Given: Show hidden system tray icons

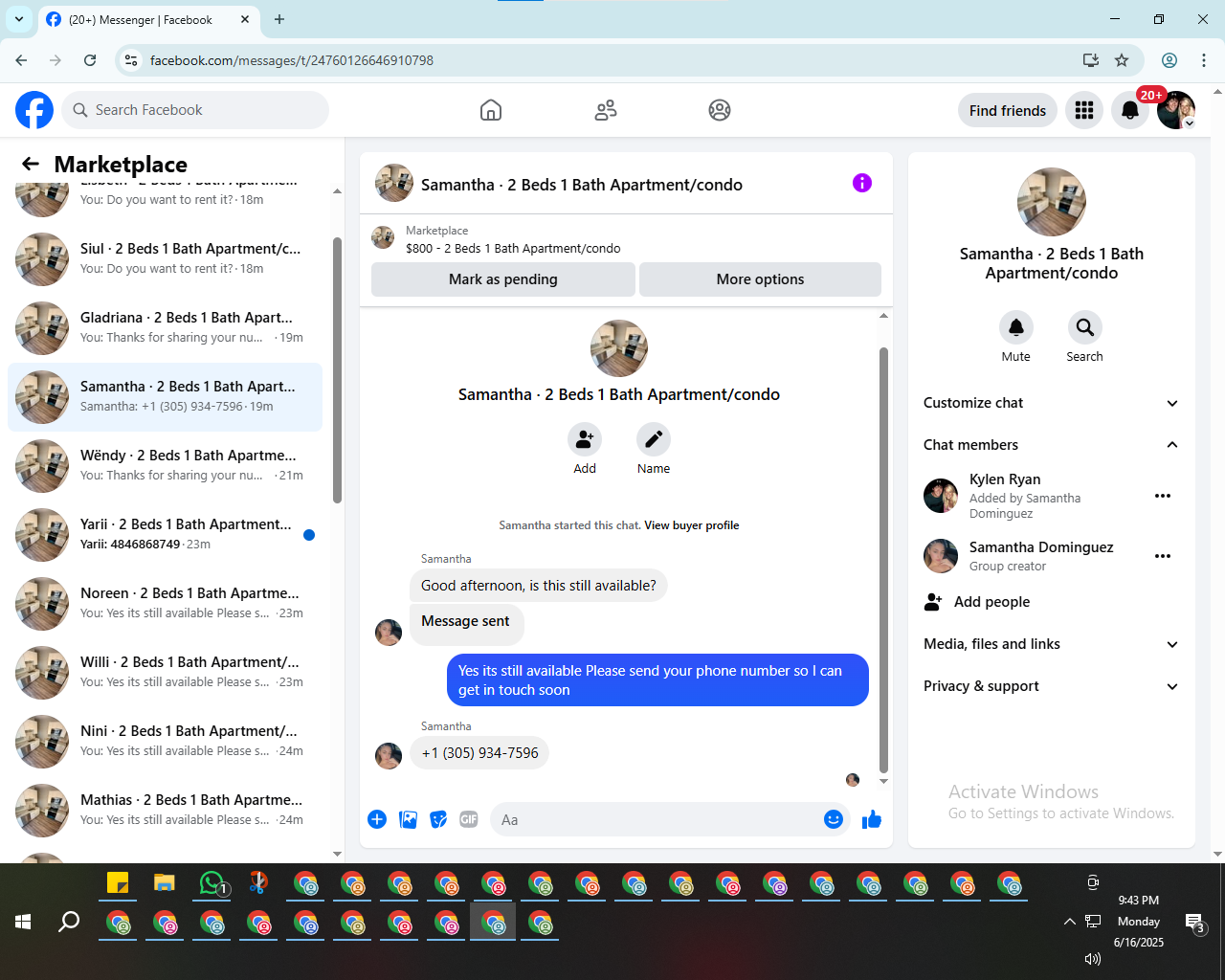Looking at the screenshot, I should click(x=1069, y=922).
